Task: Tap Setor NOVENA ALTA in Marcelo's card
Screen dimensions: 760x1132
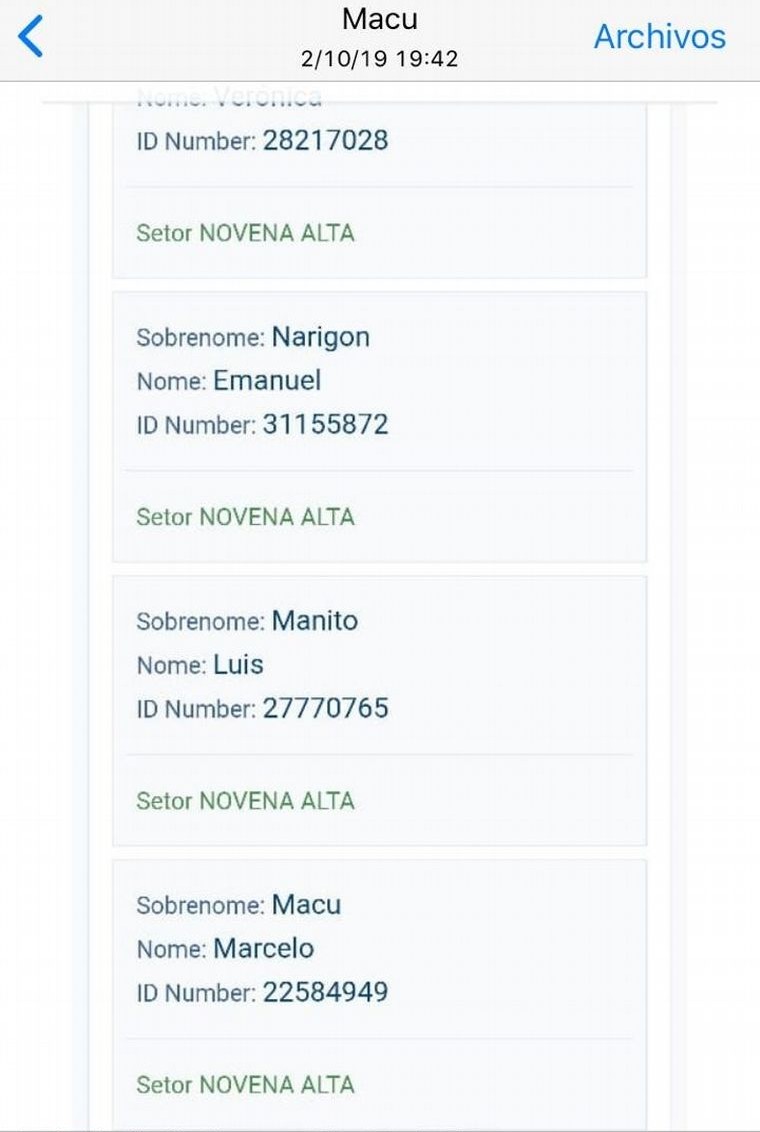Action: 245,1085
